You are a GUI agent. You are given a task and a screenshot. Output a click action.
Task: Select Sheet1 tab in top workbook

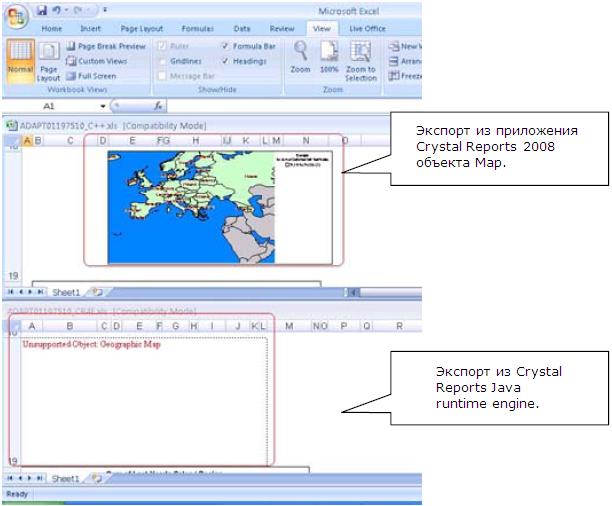tap(66, 292)
